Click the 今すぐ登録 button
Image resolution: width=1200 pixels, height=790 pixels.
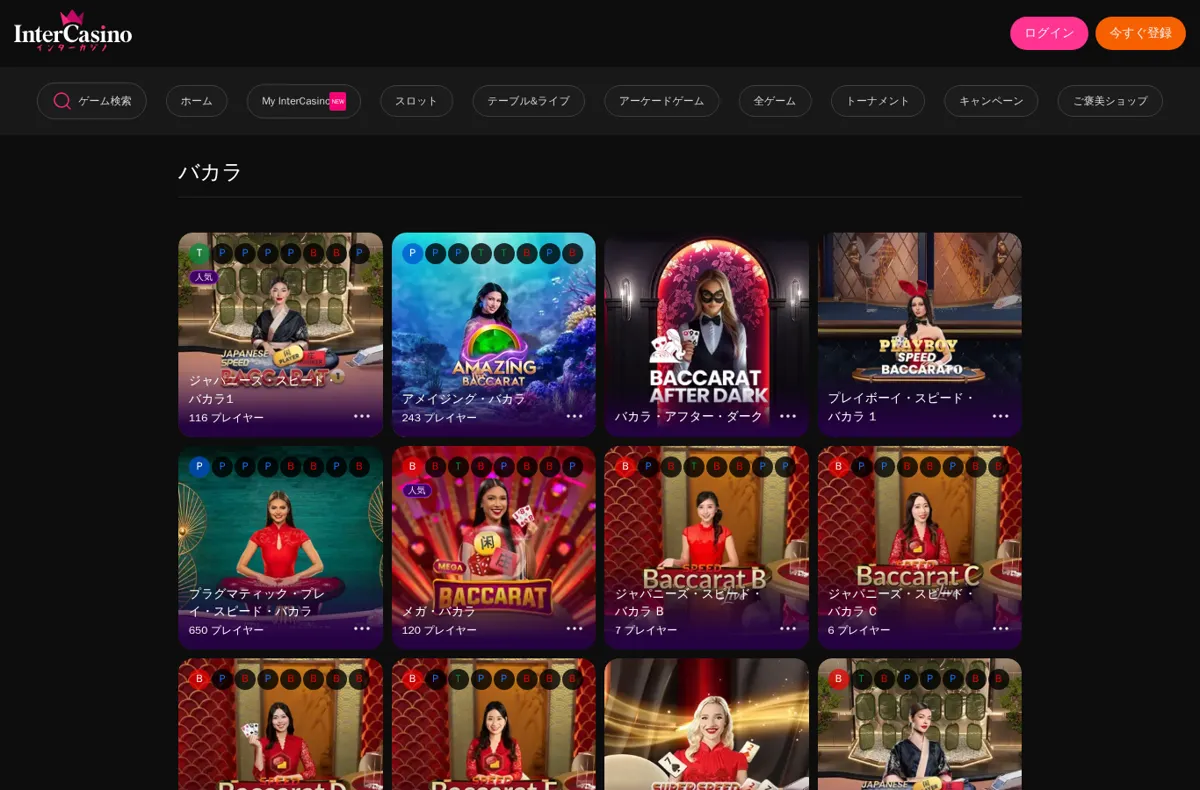point(1140,33)
